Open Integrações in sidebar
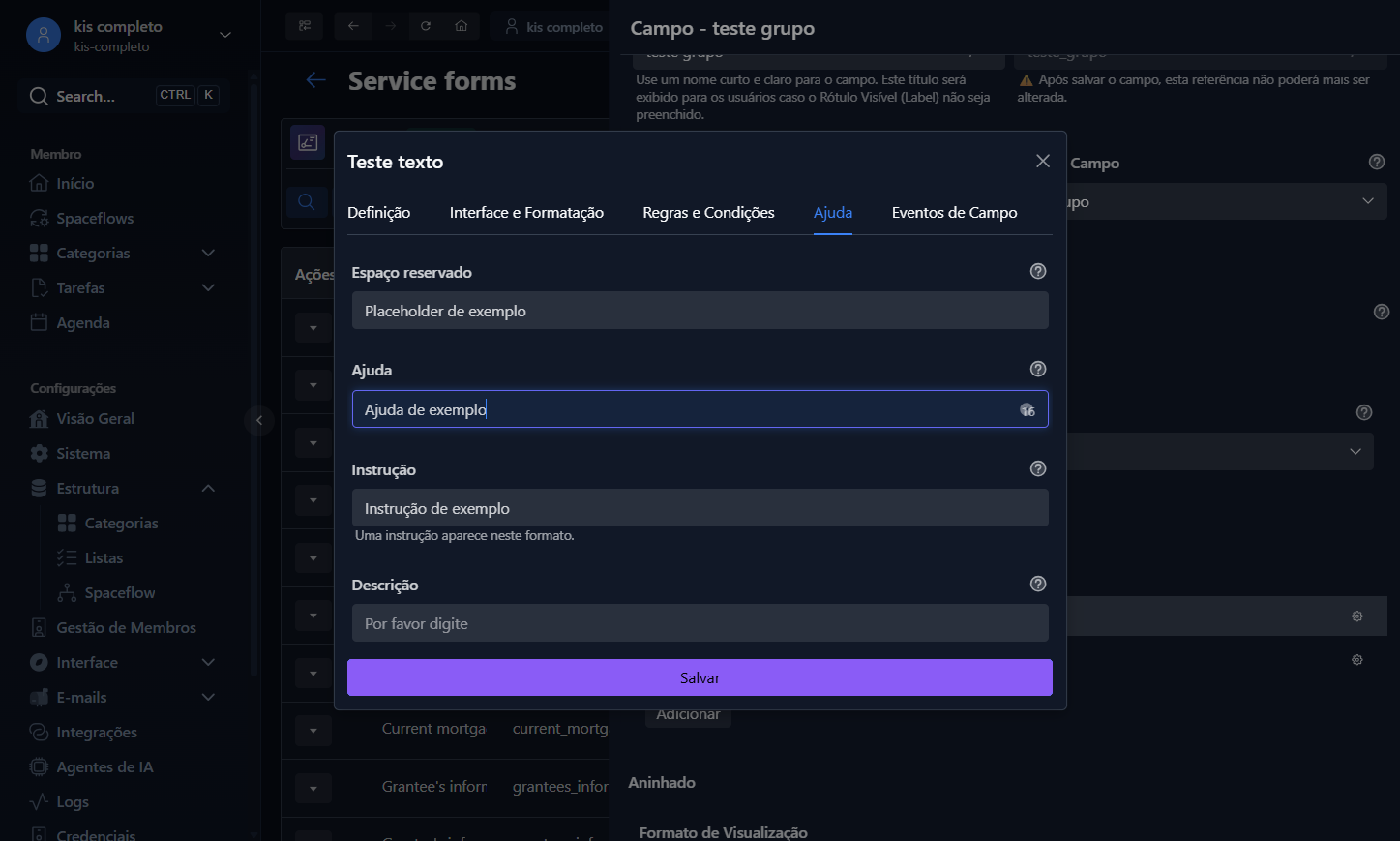 [97, 732]
